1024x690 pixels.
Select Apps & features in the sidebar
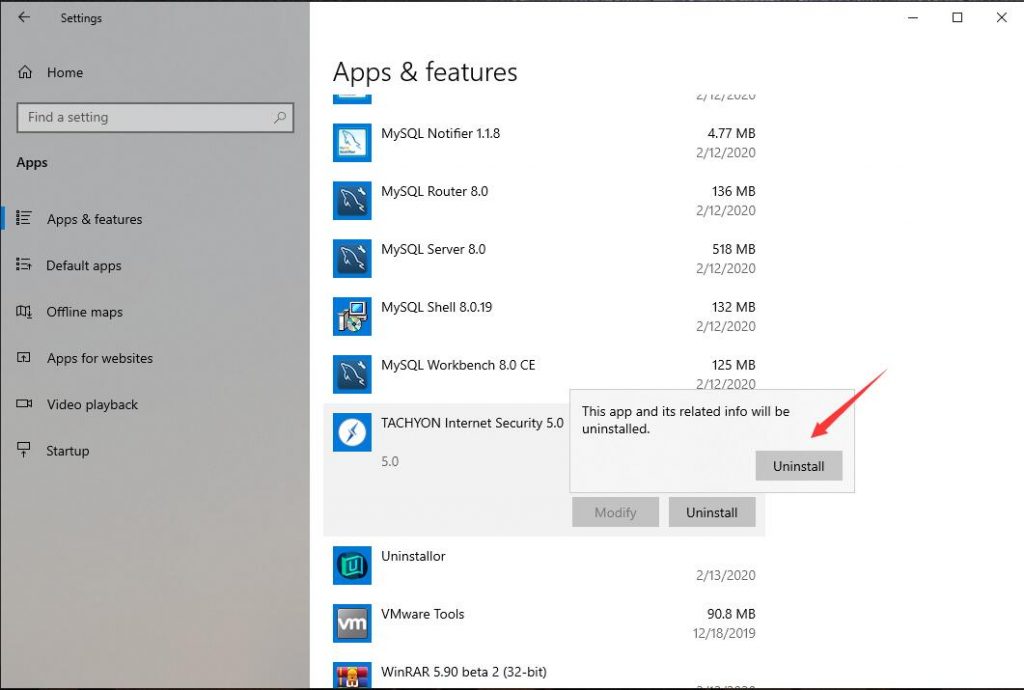[x=95, y=219]
